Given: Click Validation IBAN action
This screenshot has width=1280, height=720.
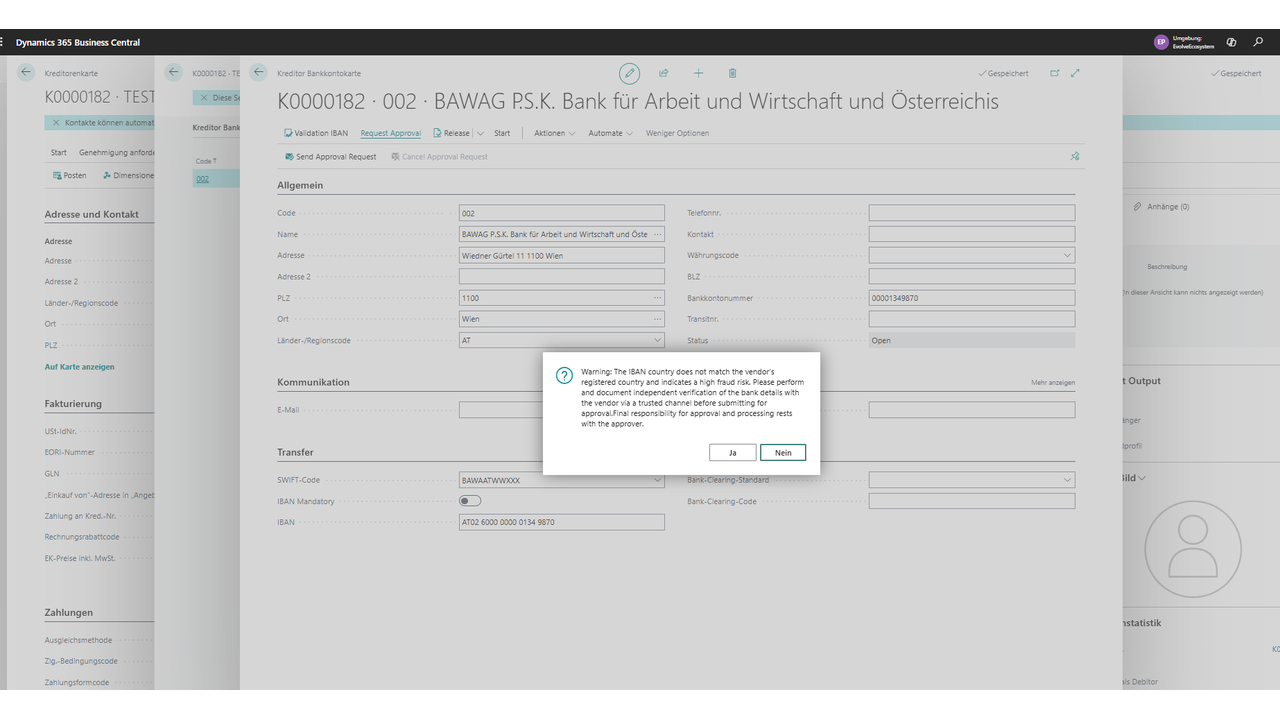Looking at the screenshot, I should pyautogui.click(x=316, y=133).
